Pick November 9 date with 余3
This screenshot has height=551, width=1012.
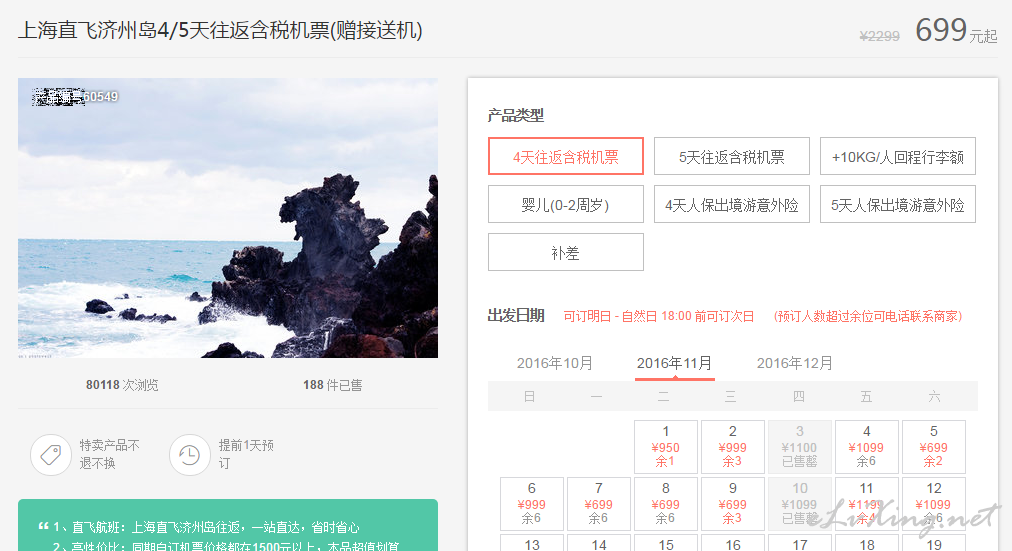tap(733, 503)
